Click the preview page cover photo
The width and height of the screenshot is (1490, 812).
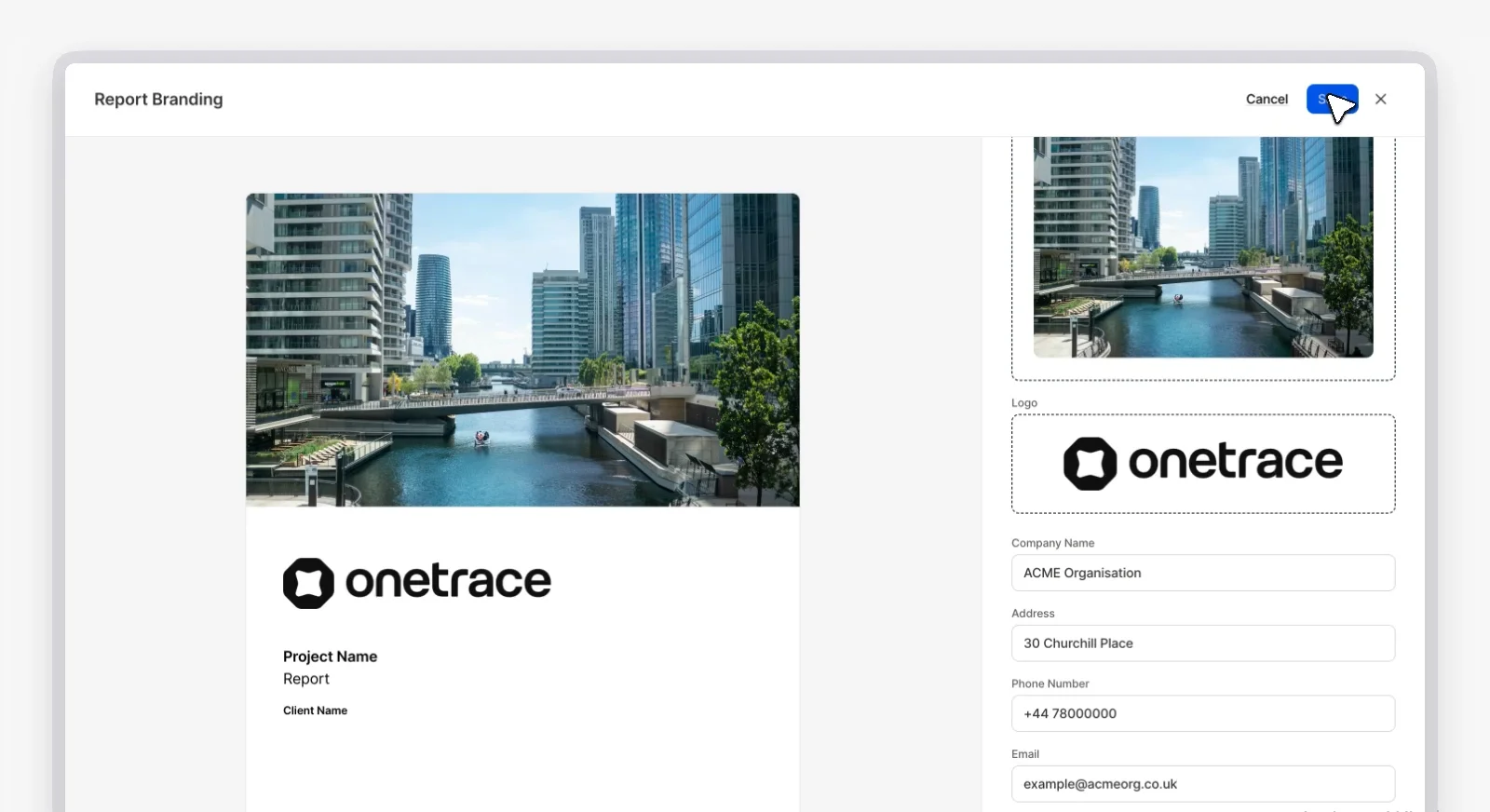[522, 350]
